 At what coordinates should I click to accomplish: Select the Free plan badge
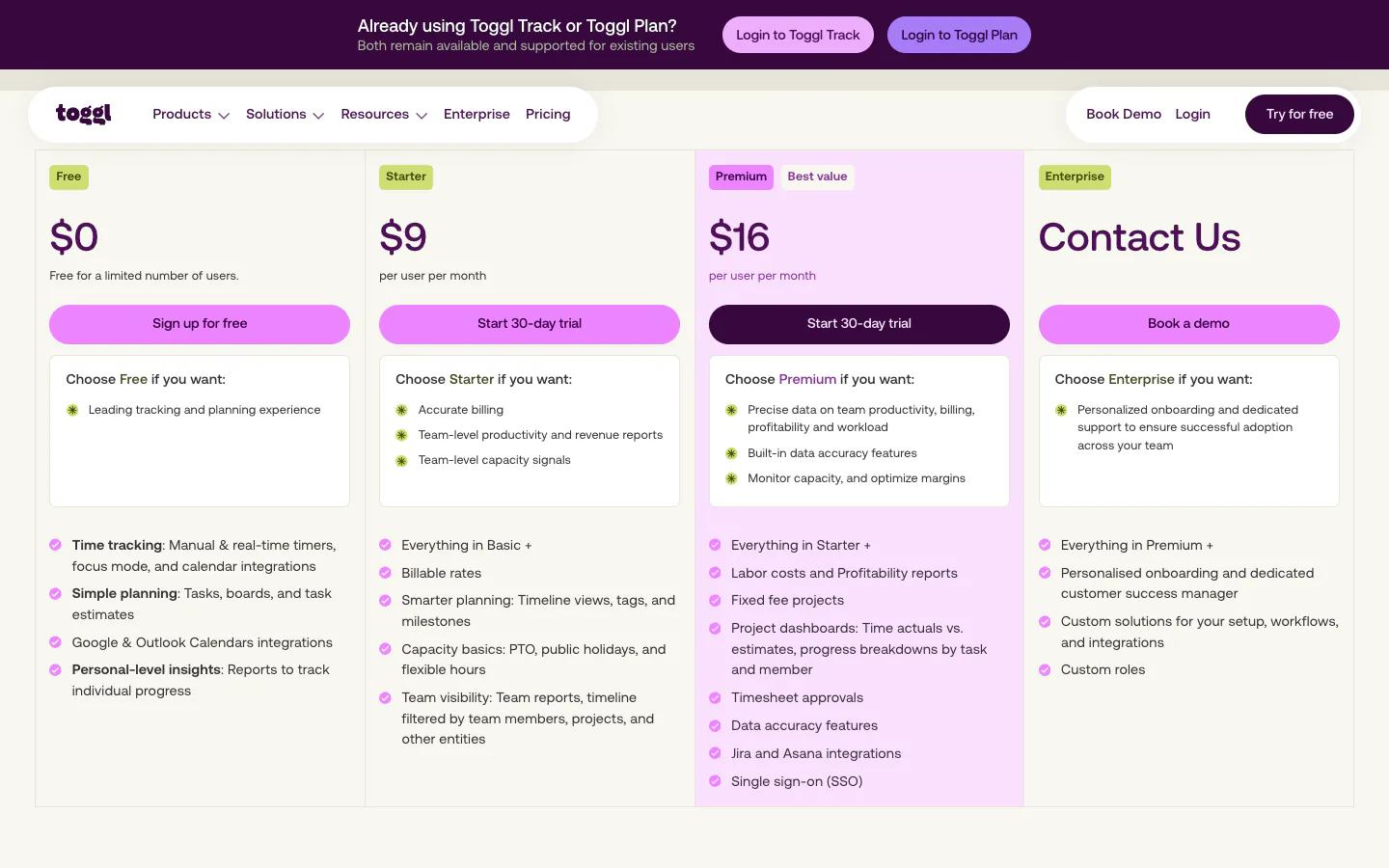point(68,176)
